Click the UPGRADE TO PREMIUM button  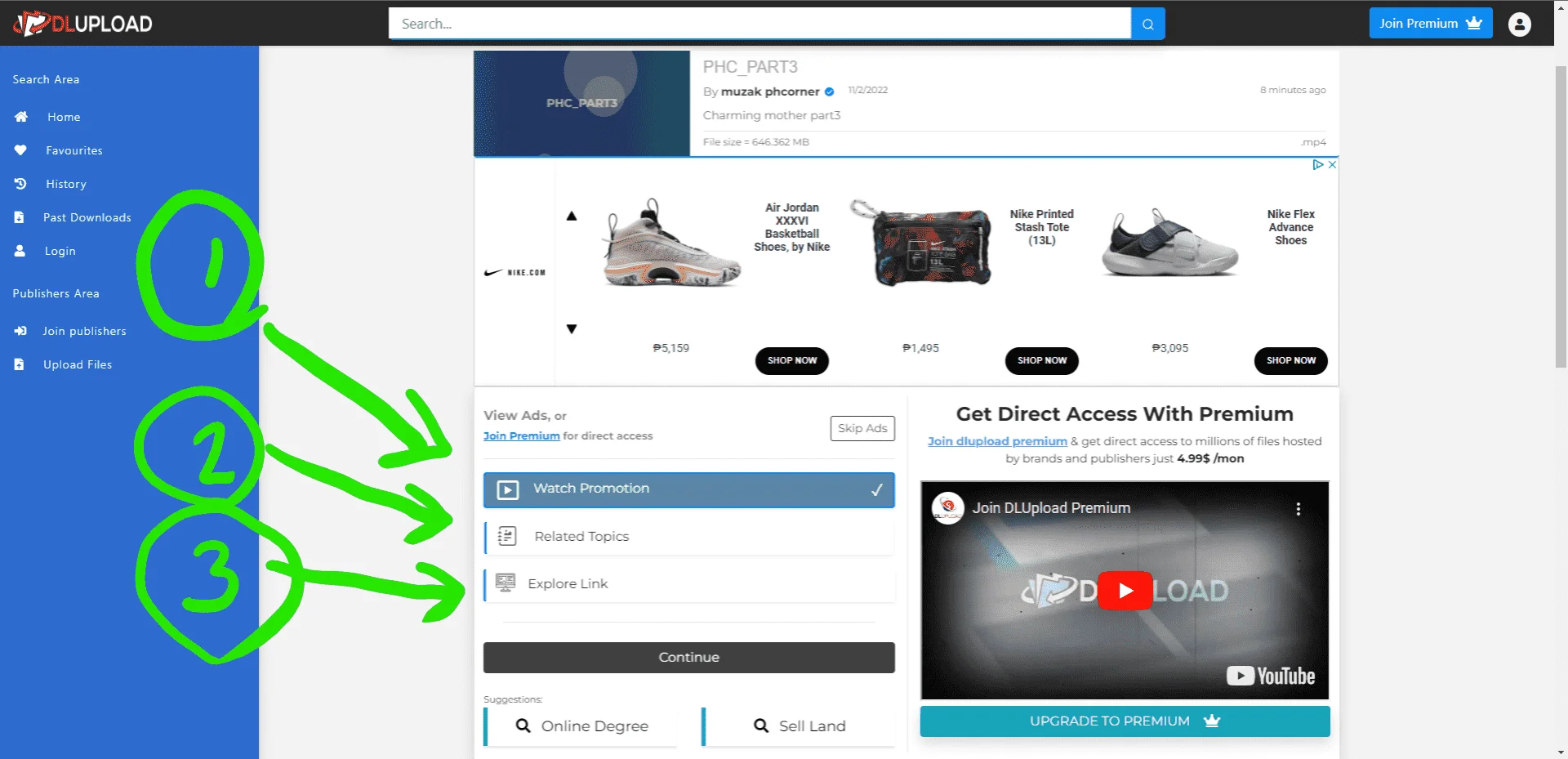(x=1125, y=721)
